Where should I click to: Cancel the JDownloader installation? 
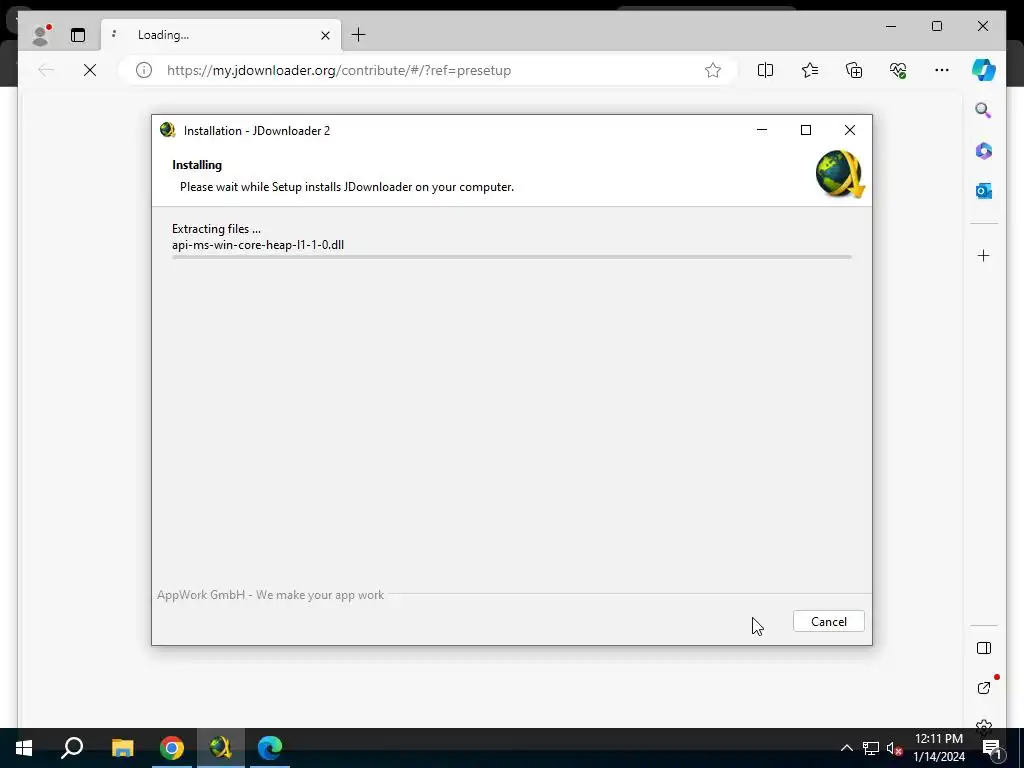(x=828, y=621)
